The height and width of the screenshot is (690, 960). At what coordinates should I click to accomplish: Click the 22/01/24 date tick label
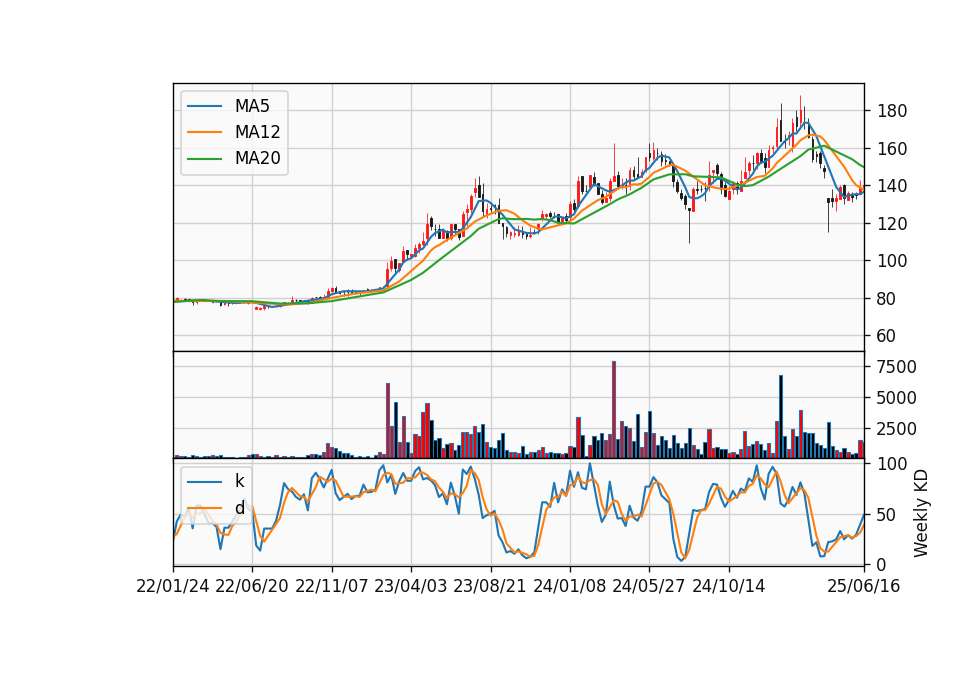point(173,587)
